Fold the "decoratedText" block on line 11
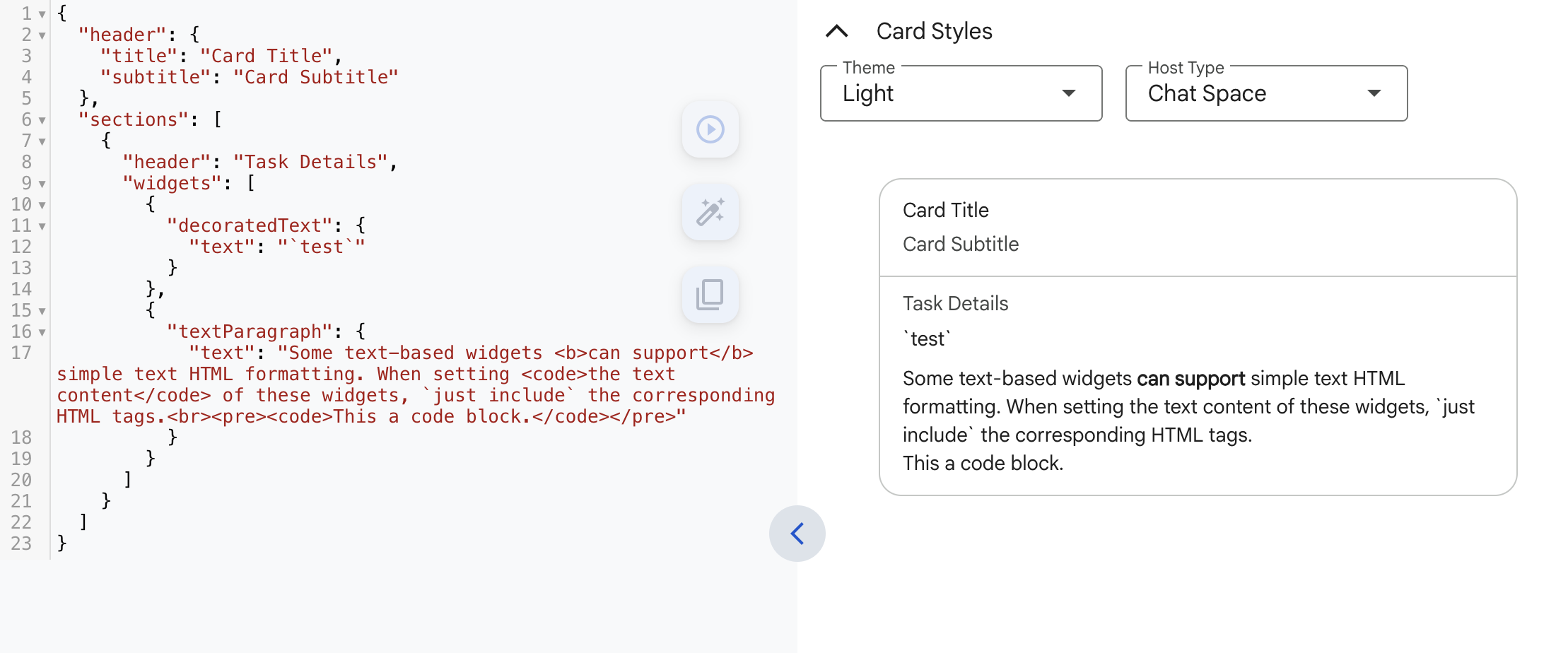Viewport: 1568px width, 653px height. coord(42,226)
